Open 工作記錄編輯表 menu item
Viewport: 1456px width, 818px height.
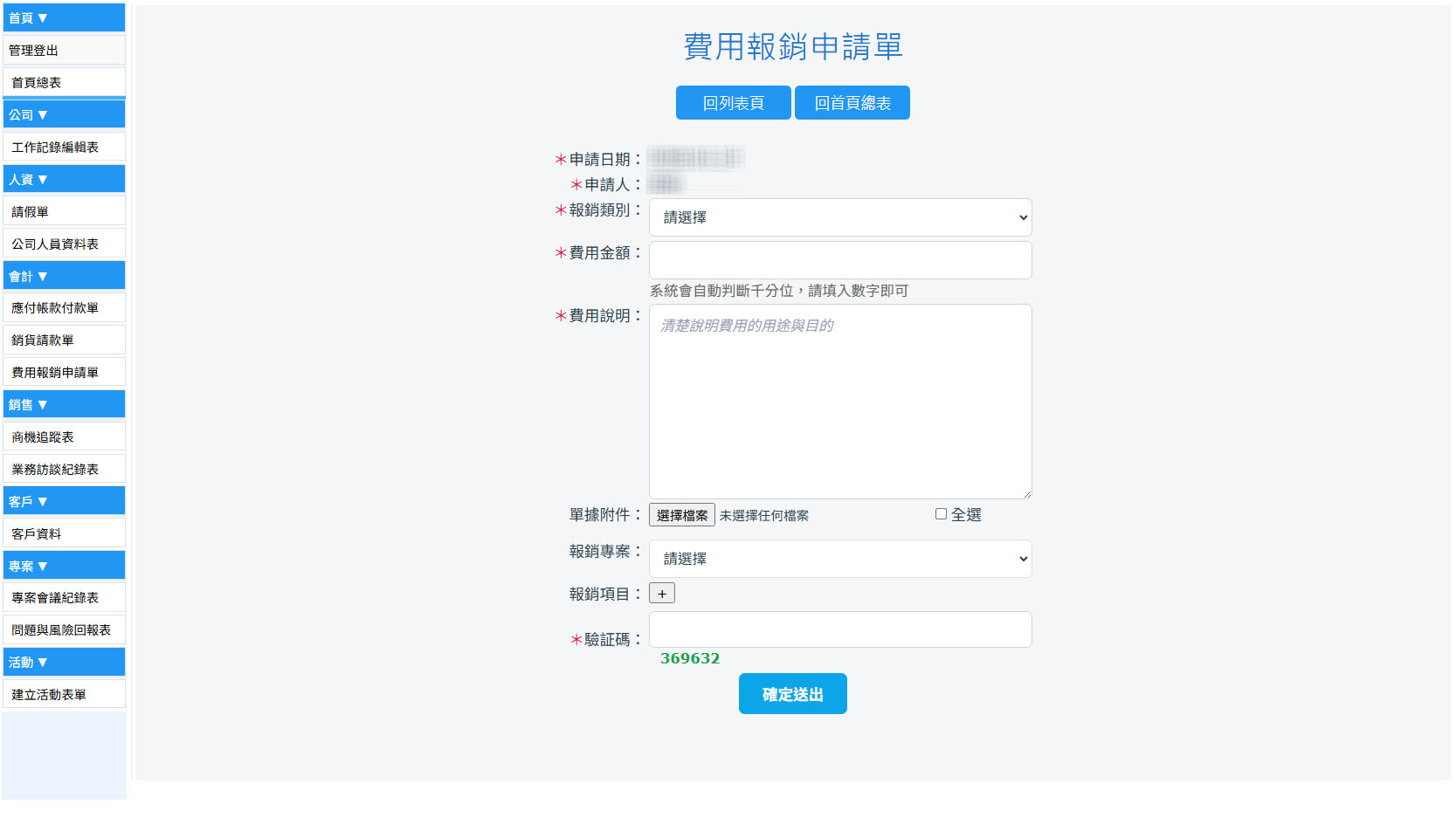64,147
